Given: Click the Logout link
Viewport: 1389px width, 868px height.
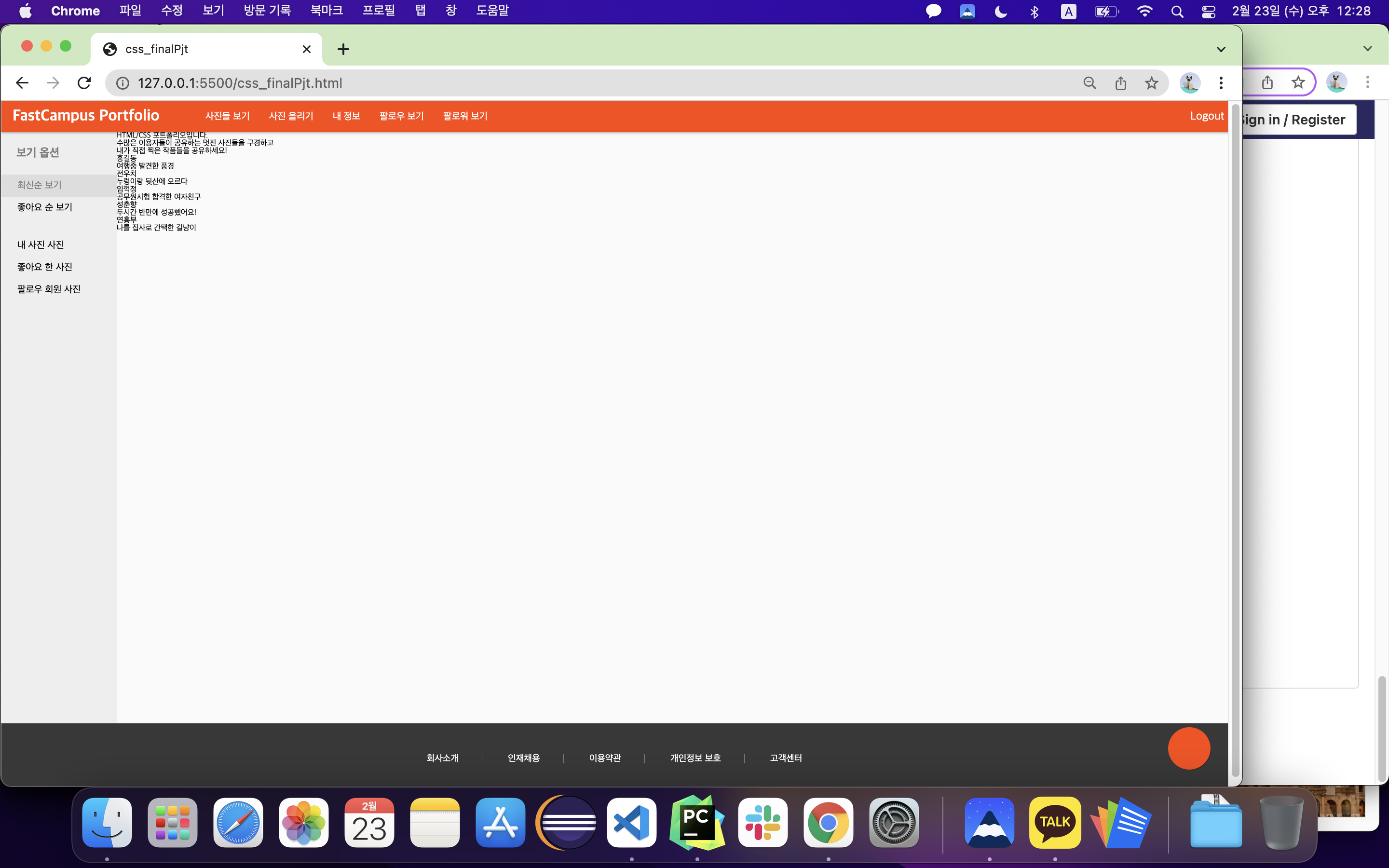Looking at the screenshot, I should pyautogui.click(x=1207, y=116).
